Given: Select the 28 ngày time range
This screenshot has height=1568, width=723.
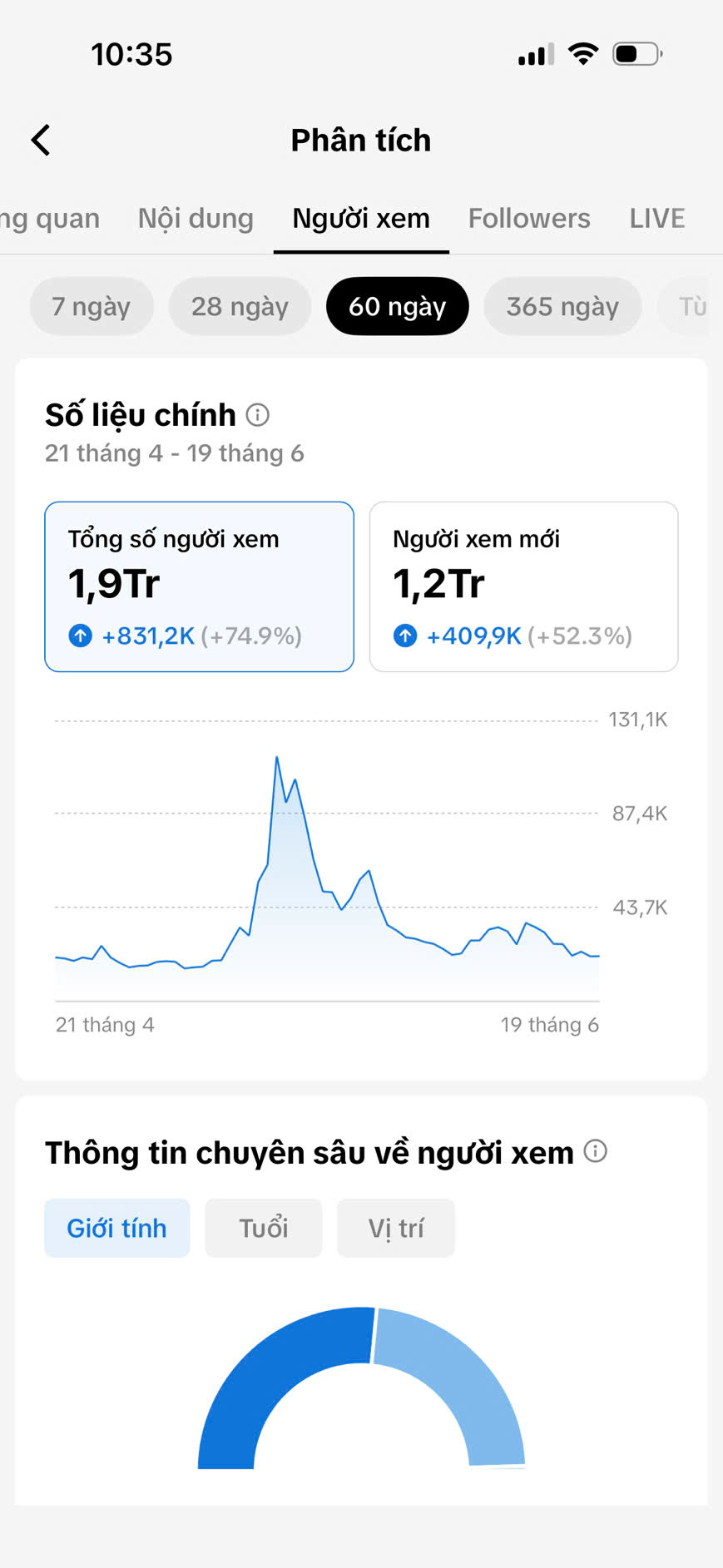Looking at the screenshot, I should 240,306.
